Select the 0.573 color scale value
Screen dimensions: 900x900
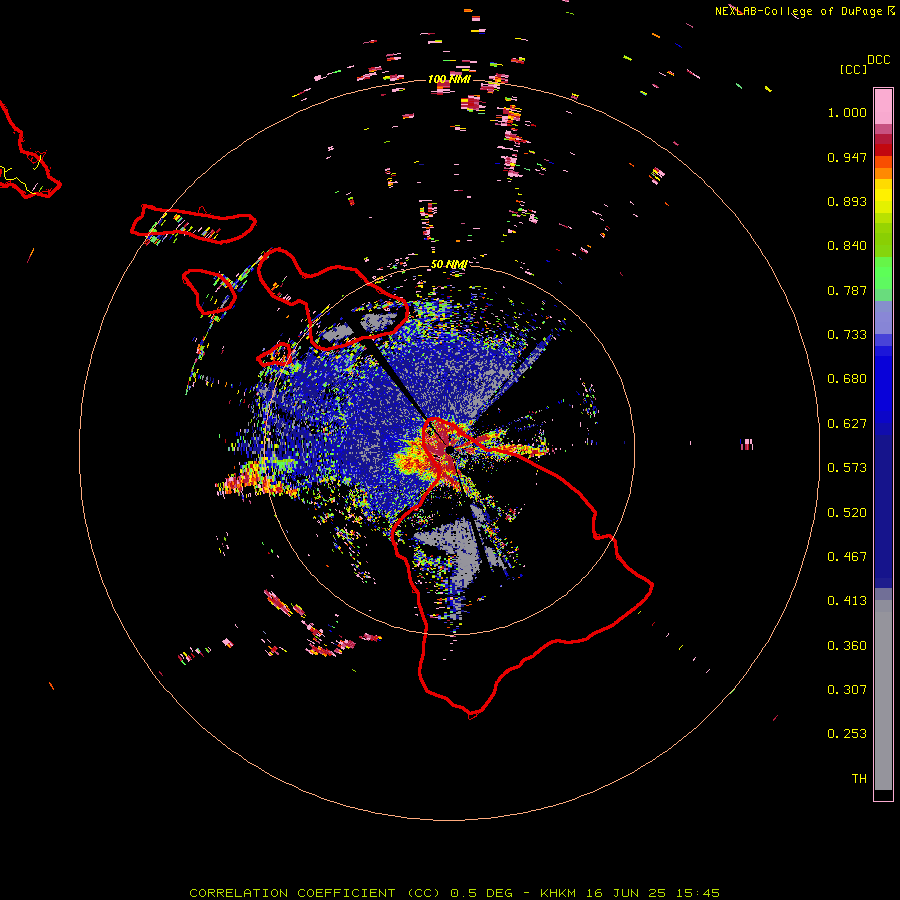click(847, 468)
